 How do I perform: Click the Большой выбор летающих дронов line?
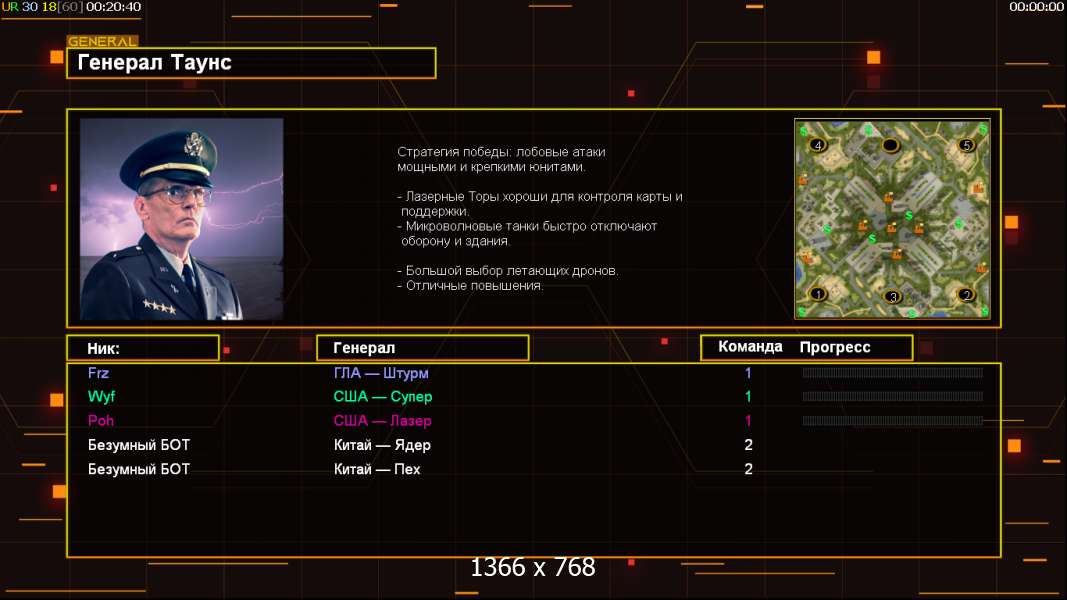click(x=508, y=271)
